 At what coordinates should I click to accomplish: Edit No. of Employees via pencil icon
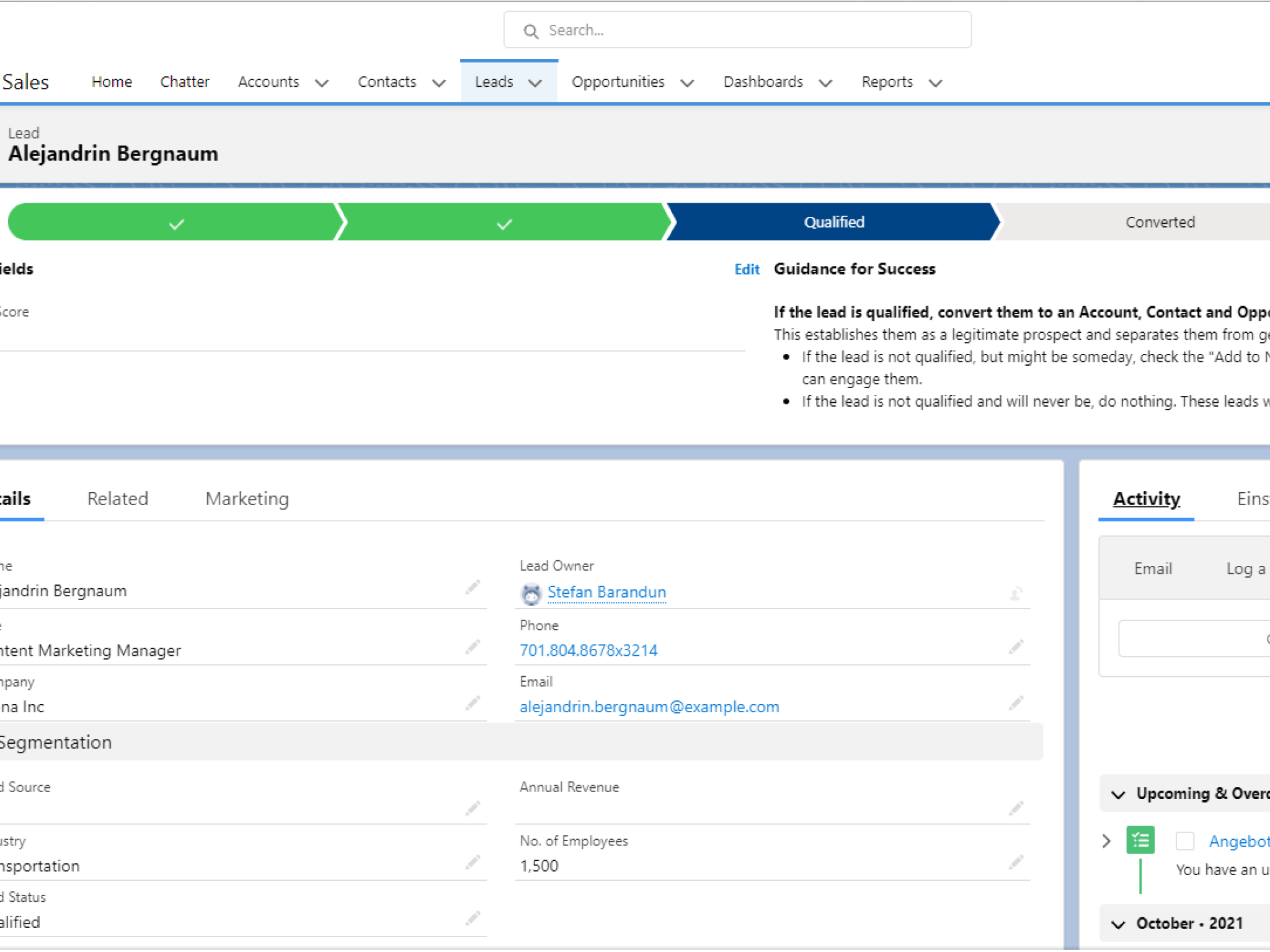coord(1016,862)
